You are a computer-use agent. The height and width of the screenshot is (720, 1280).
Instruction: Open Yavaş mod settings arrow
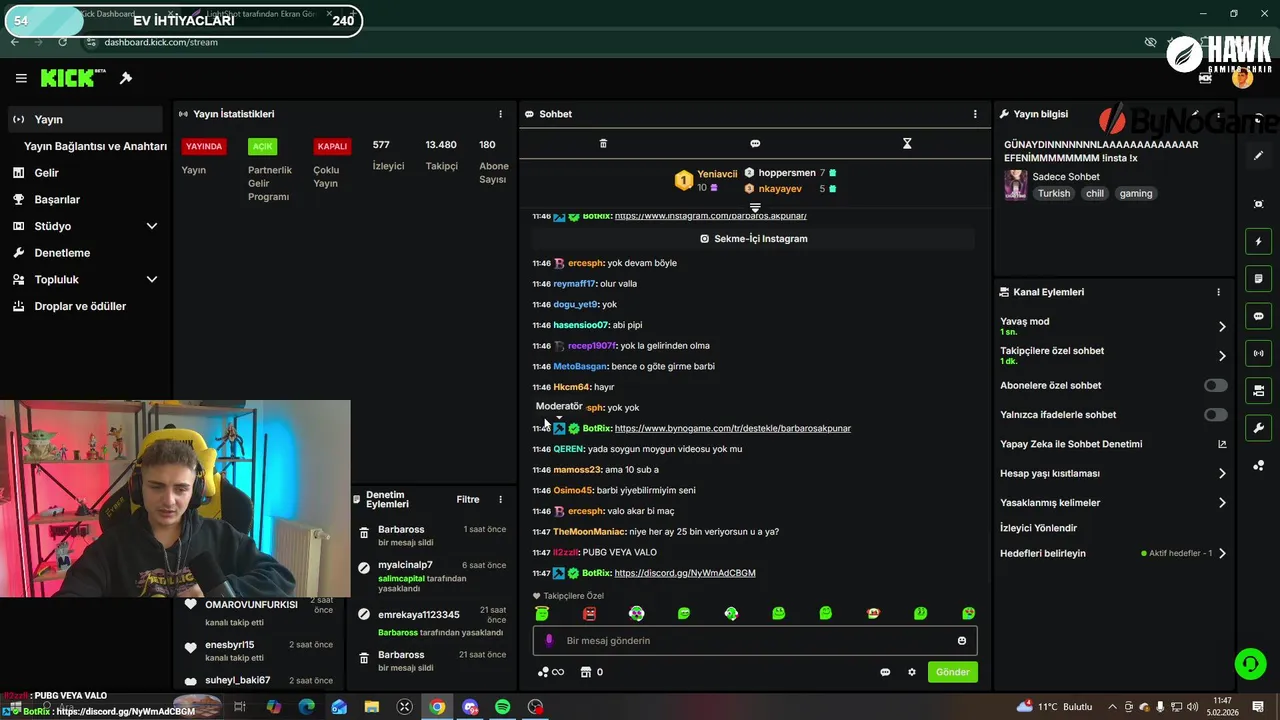click(x=1222, y=327)
